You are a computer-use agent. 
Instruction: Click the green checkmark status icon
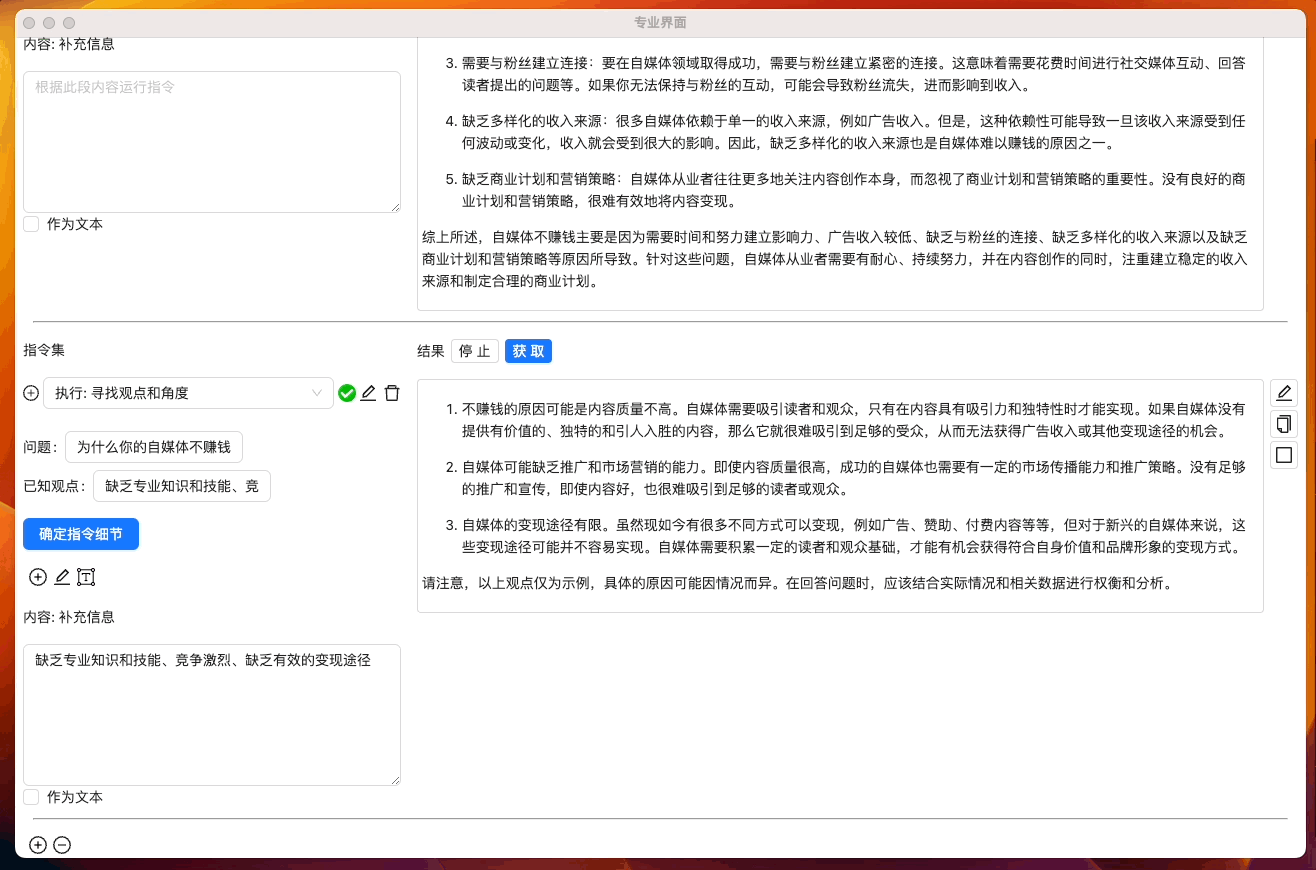coord(347,394)
